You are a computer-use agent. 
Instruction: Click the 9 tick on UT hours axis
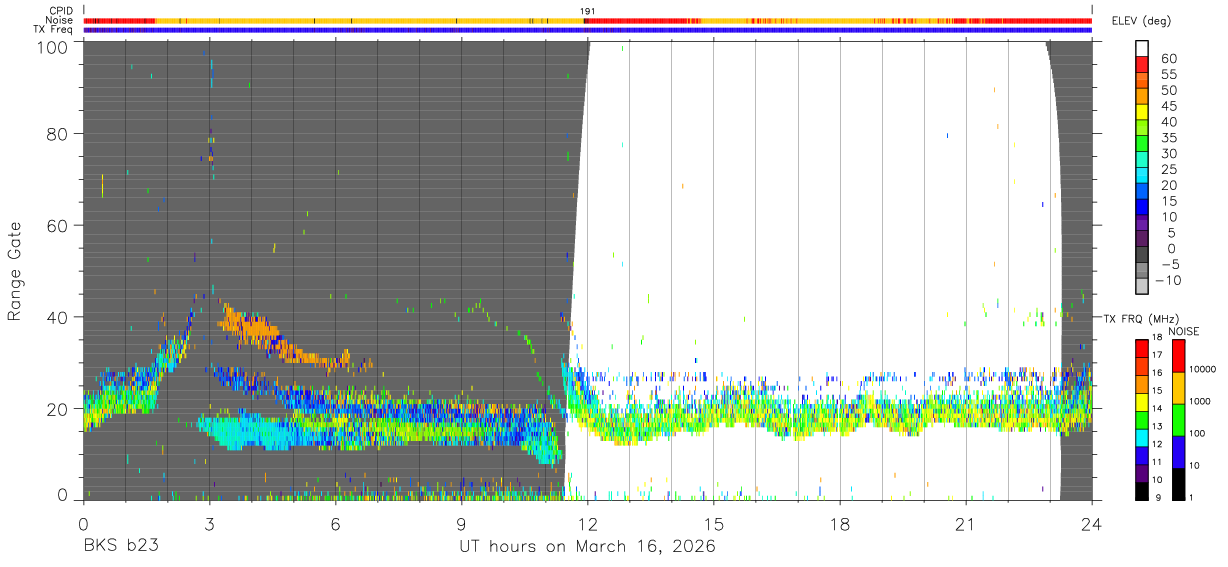point(461,523)
